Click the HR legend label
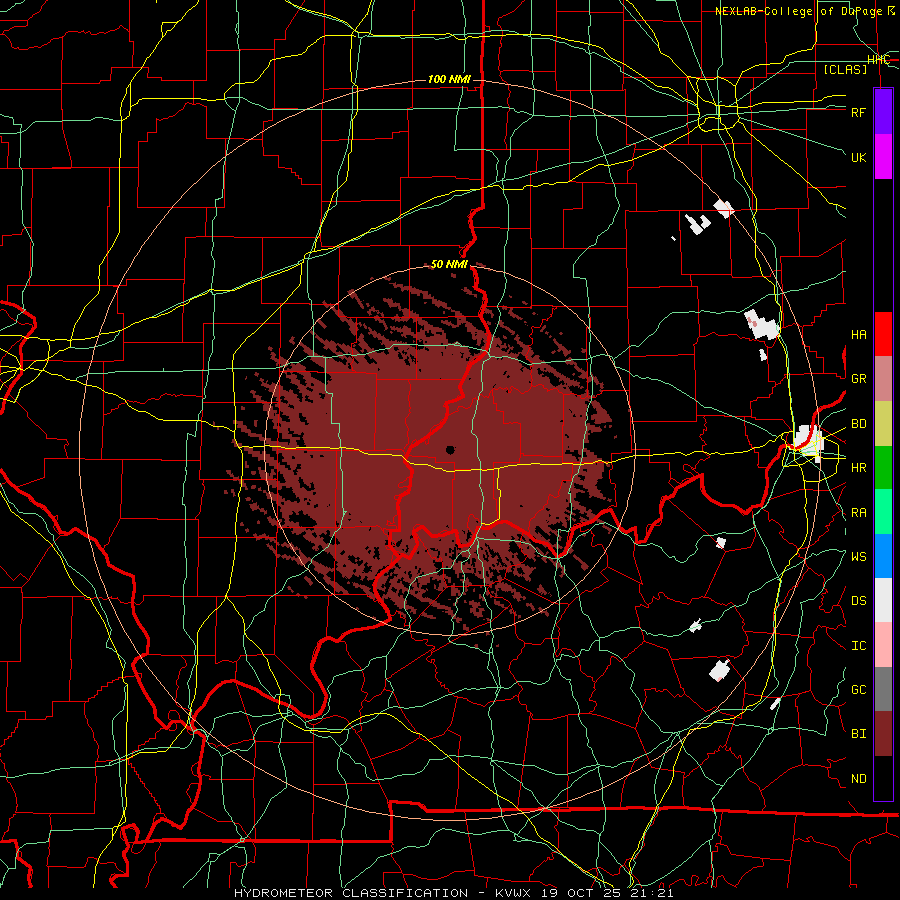900x900 pixels. [859, 468]
